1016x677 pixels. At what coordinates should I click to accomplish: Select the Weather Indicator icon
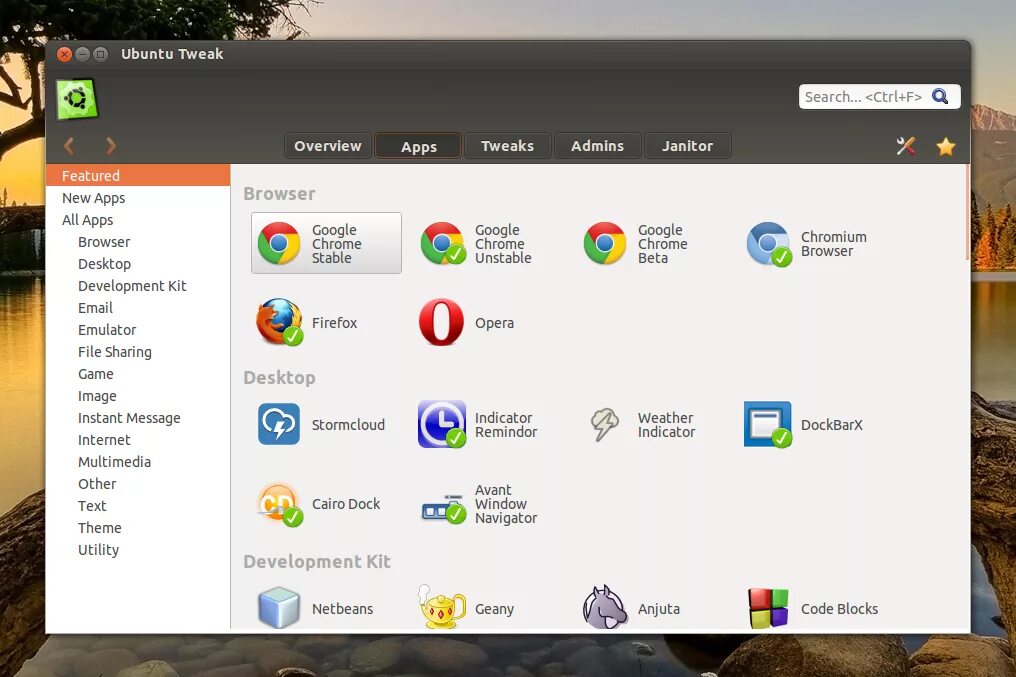[x=605, y=424]
